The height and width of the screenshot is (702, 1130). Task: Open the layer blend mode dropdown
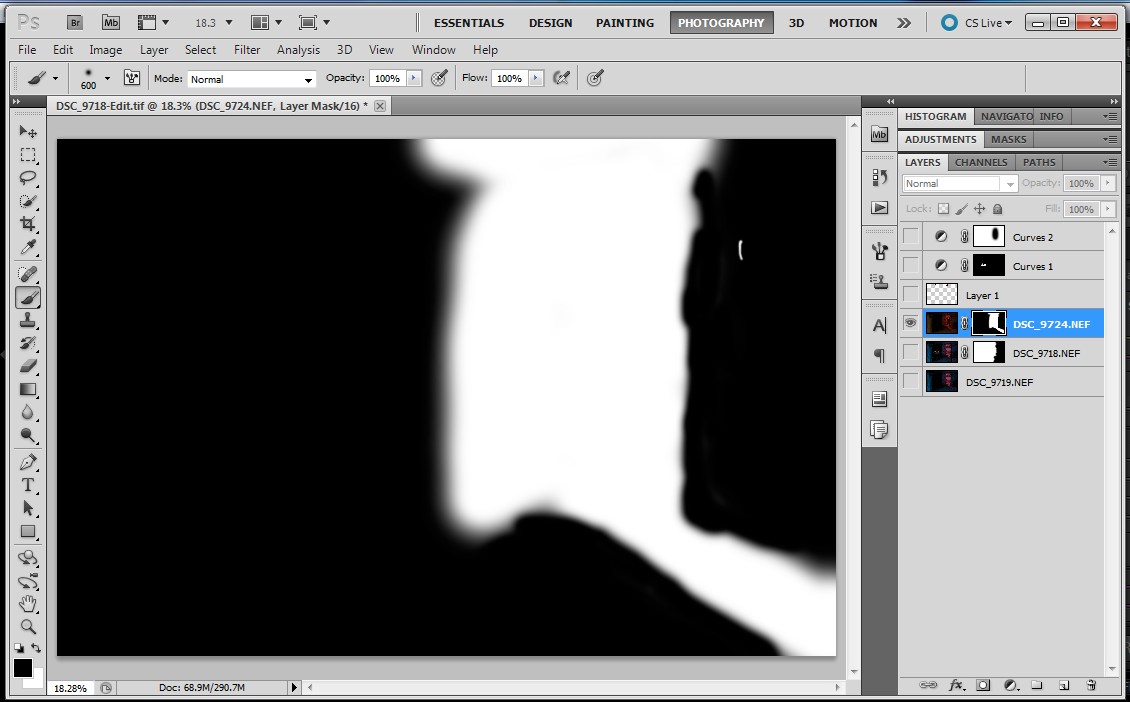(x=959, y=184)
